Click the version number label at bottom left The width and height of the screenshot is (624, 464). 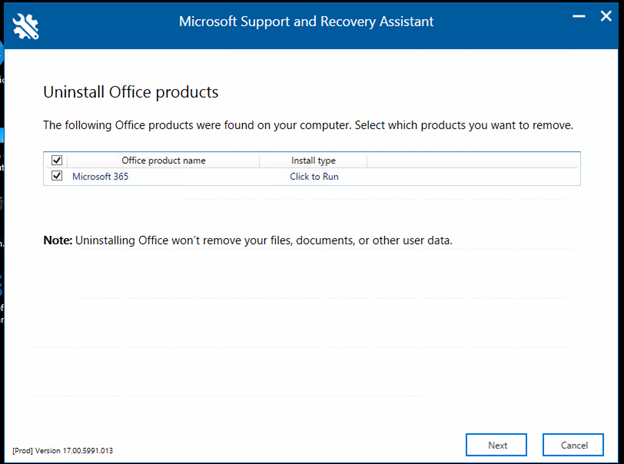tap(63, 450)
